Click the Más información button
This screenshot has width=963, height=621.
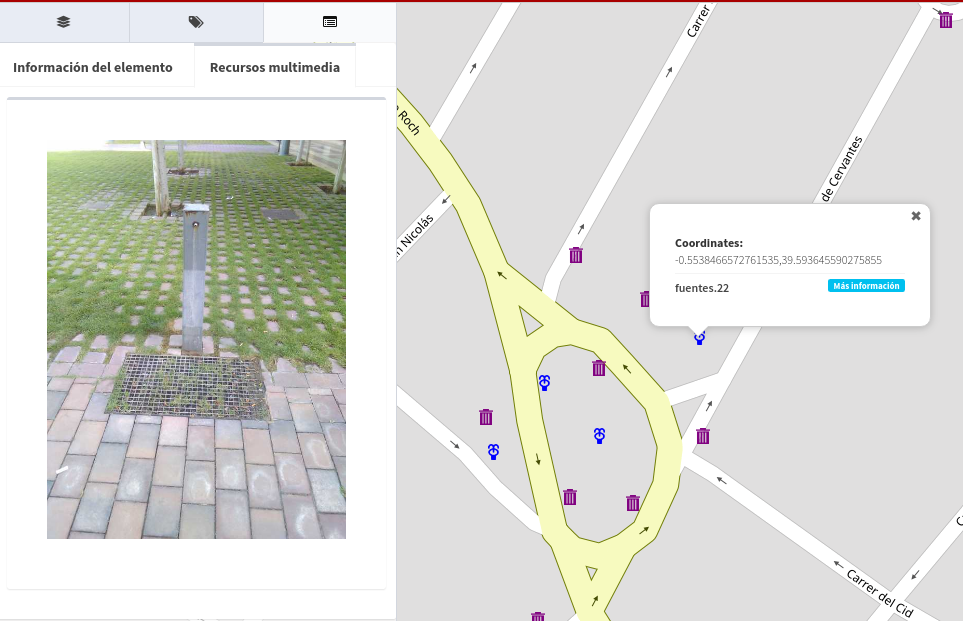(x=866, y=287)
